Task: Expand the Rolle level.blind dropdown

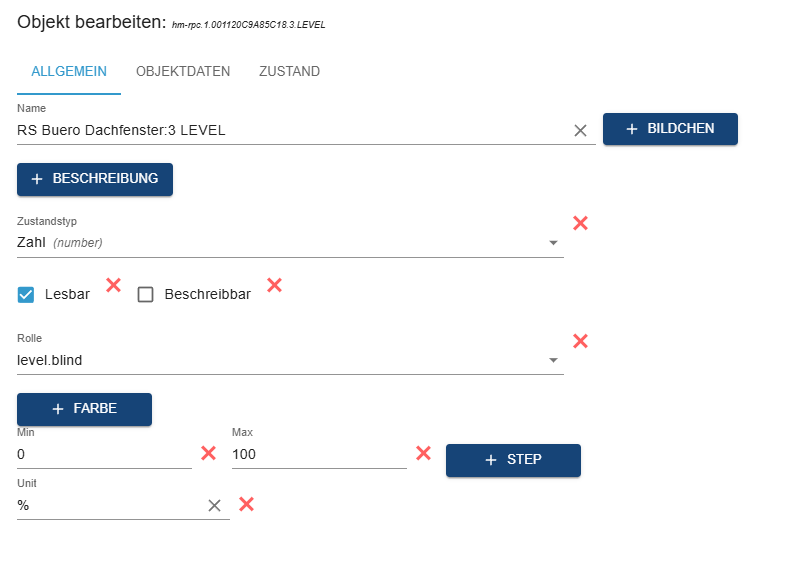Action: (290, 360)
